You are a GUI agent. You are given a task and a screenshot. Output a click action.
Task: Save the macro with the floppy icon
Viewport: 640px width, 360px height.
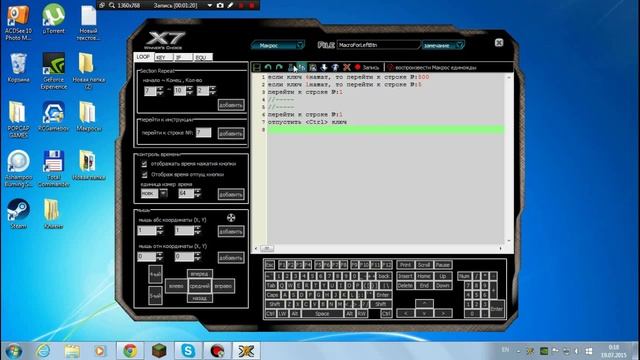257,67
